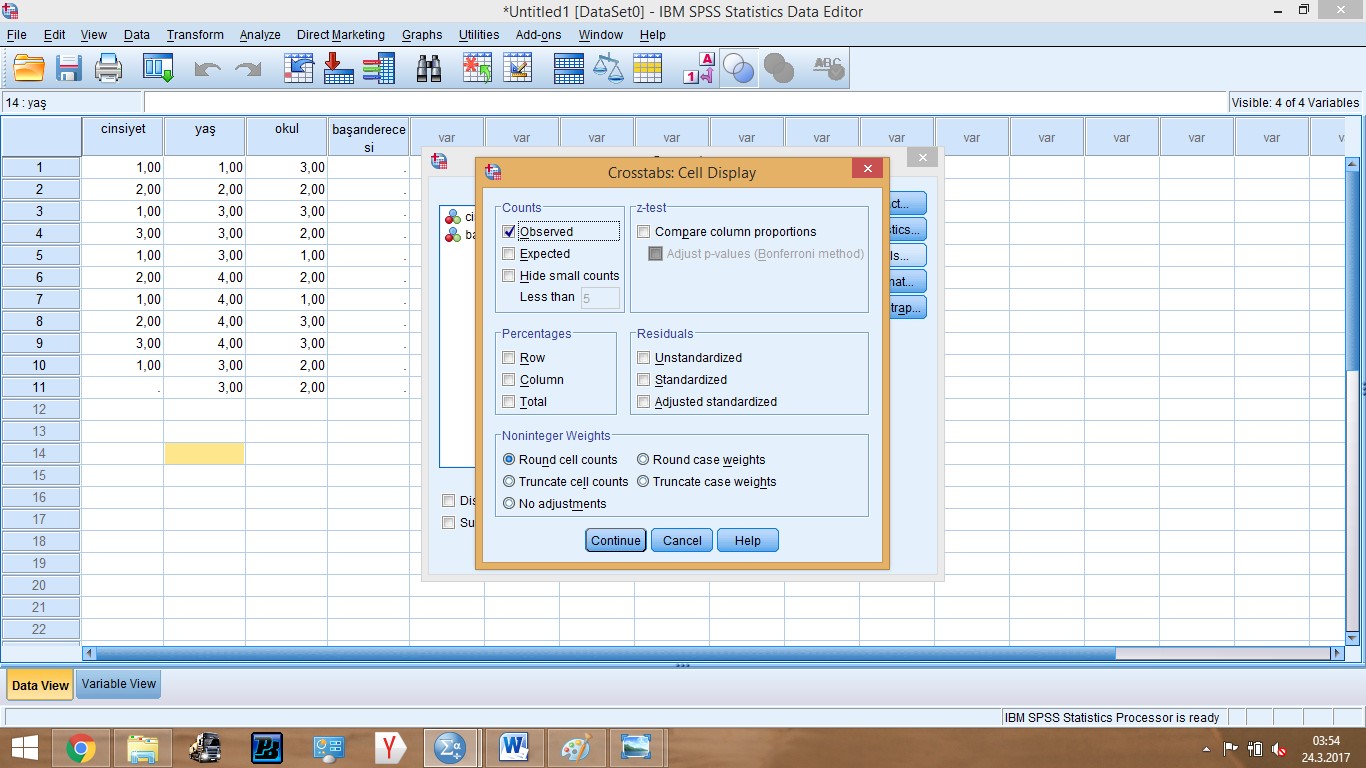Check Compare column proportions
The width and height of the screenshot is (1366, 768).
(644, 231)
